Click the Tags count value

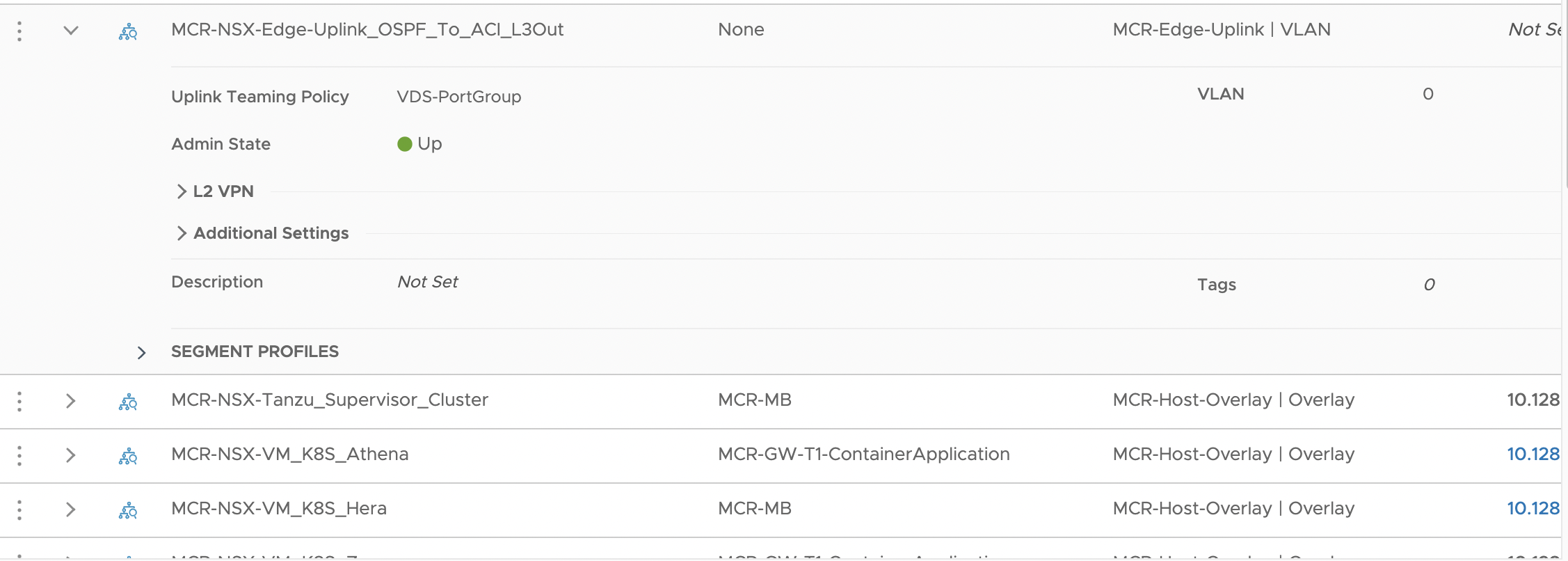click(1430, 285)
